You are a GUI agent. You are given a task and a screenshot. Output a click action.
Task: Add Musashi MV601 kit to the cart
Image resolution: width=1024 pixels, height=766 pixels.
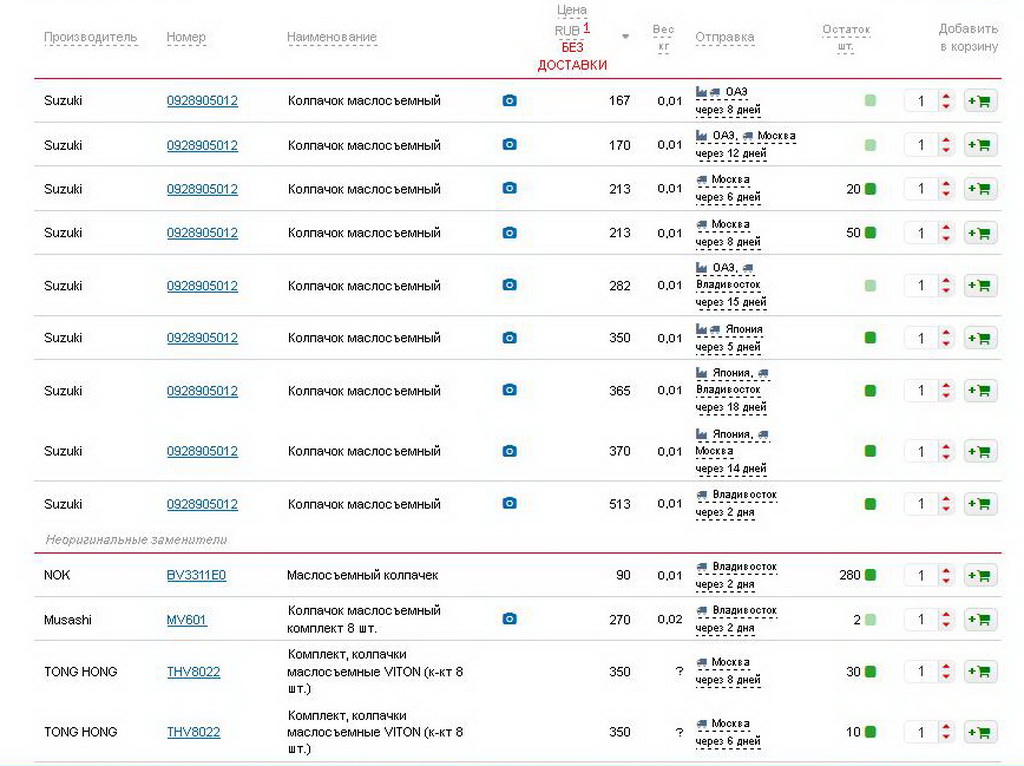pos(980,620)
